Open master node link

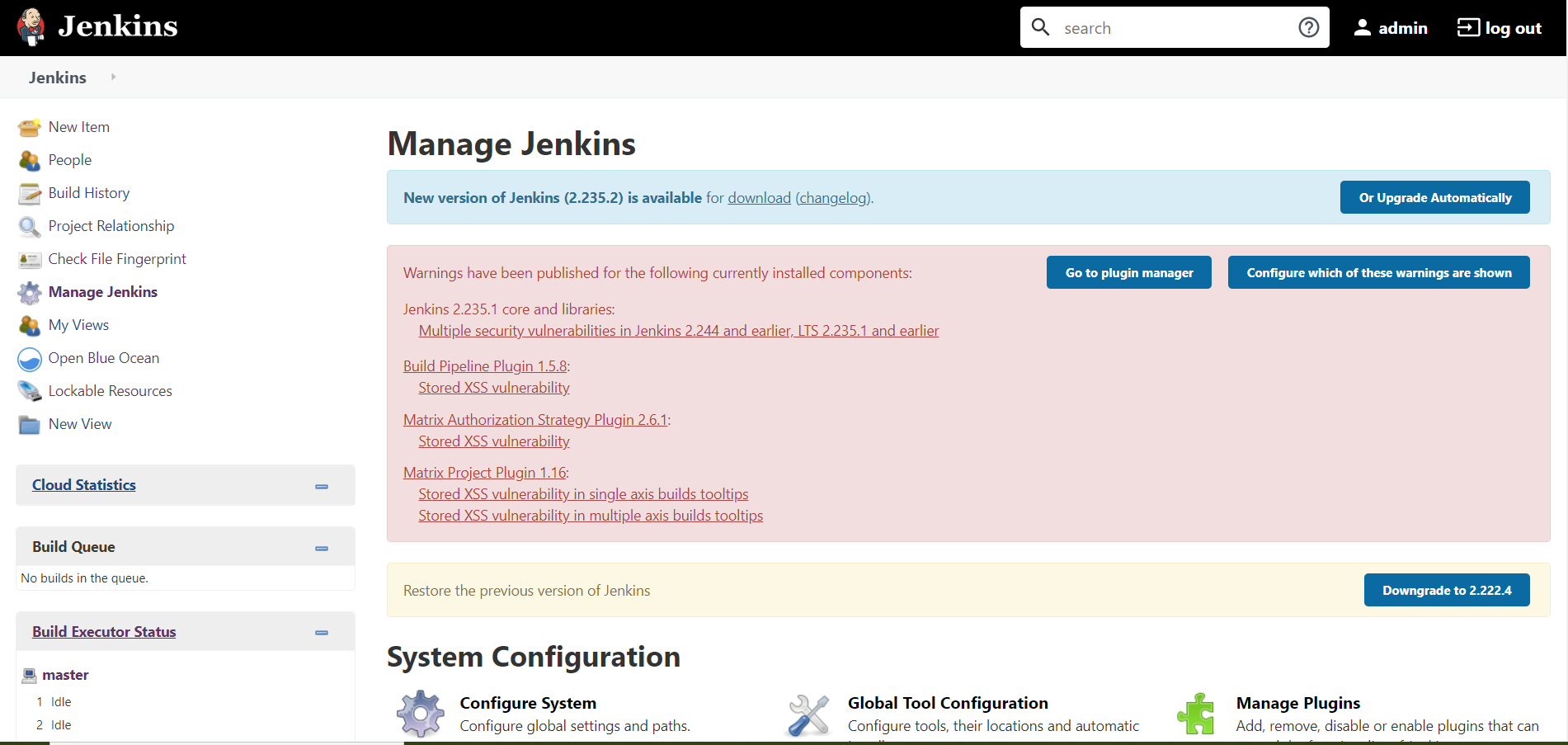click(65, 675)
